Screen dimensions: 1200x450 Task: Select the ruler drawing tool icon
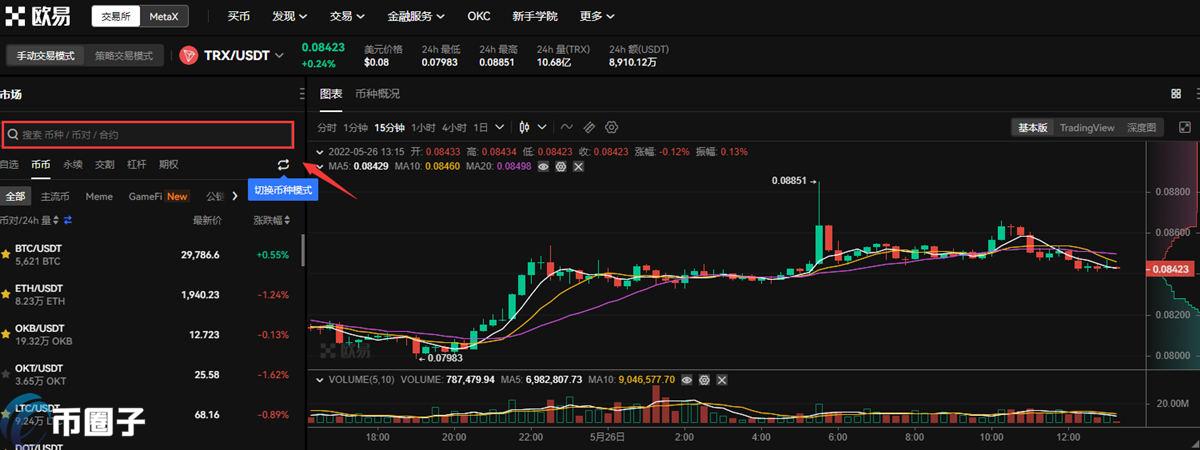tap(589, 127)
